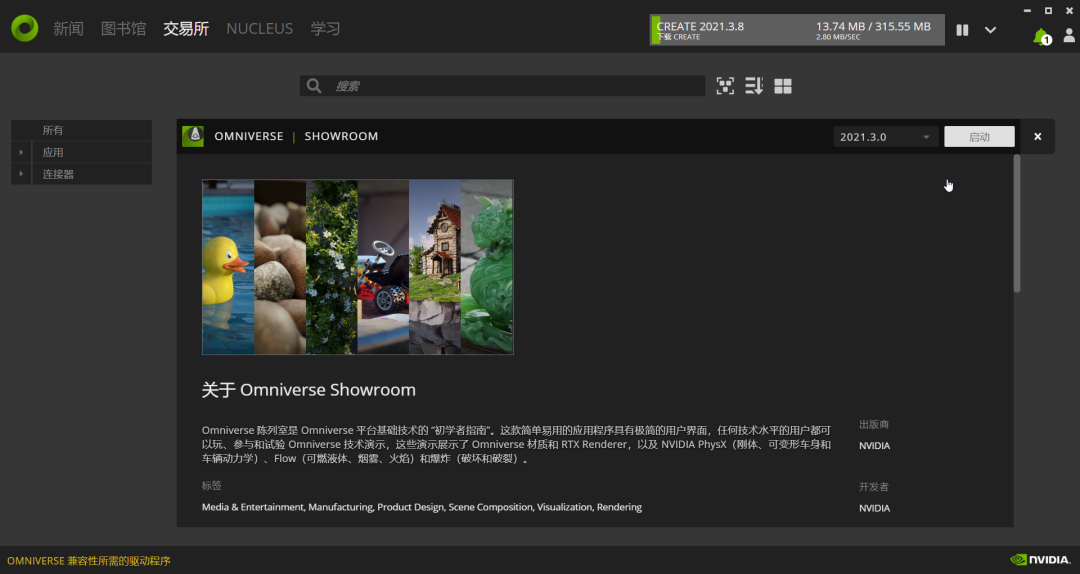This screenshot has height=574, width=1080.
Task: Expand the 连接器 category arrow
Action: (x=21, y=174)
